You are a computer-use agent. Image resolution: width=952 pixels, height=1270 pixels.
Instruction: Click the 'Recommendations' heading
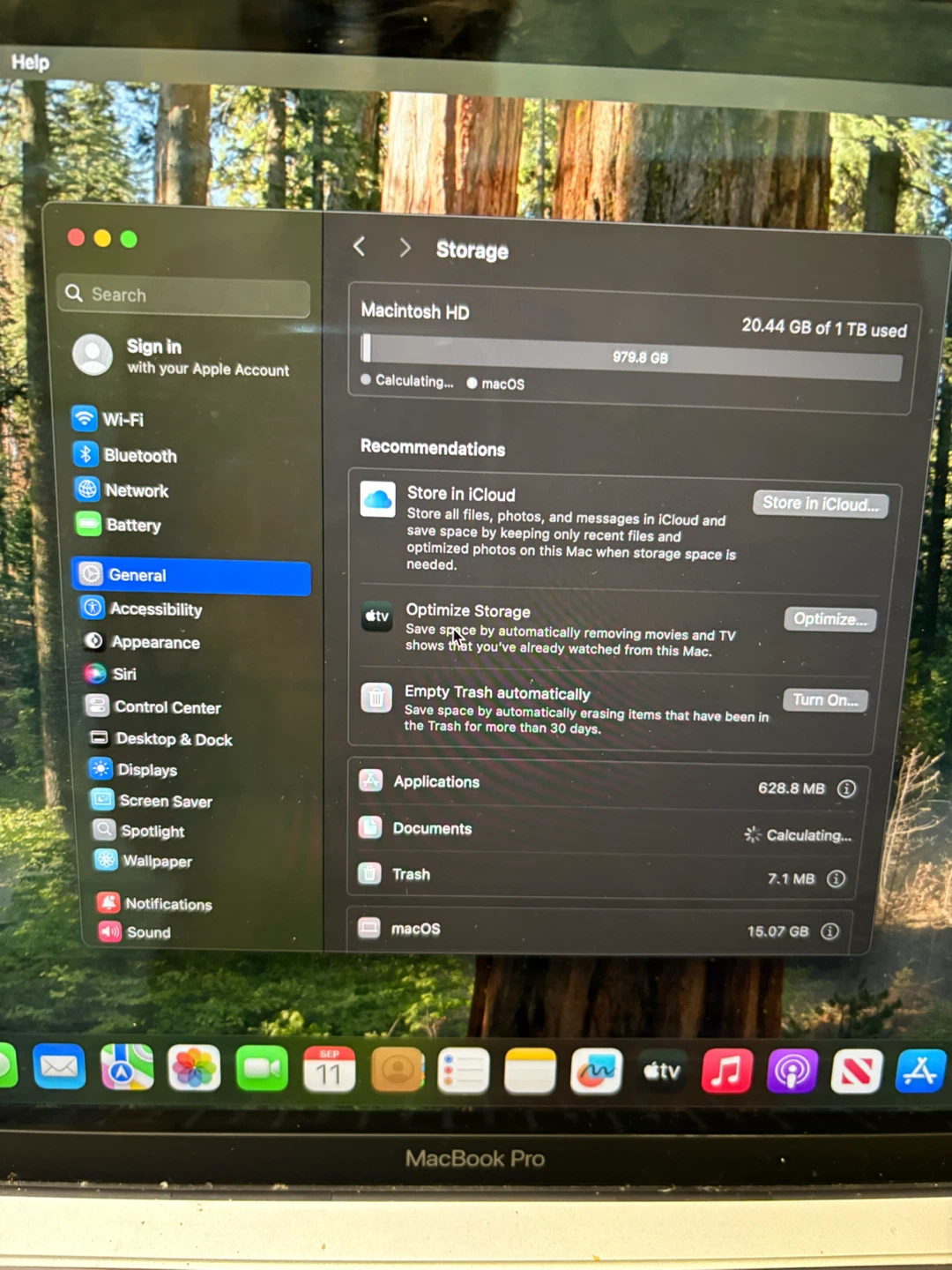point(433,447)
